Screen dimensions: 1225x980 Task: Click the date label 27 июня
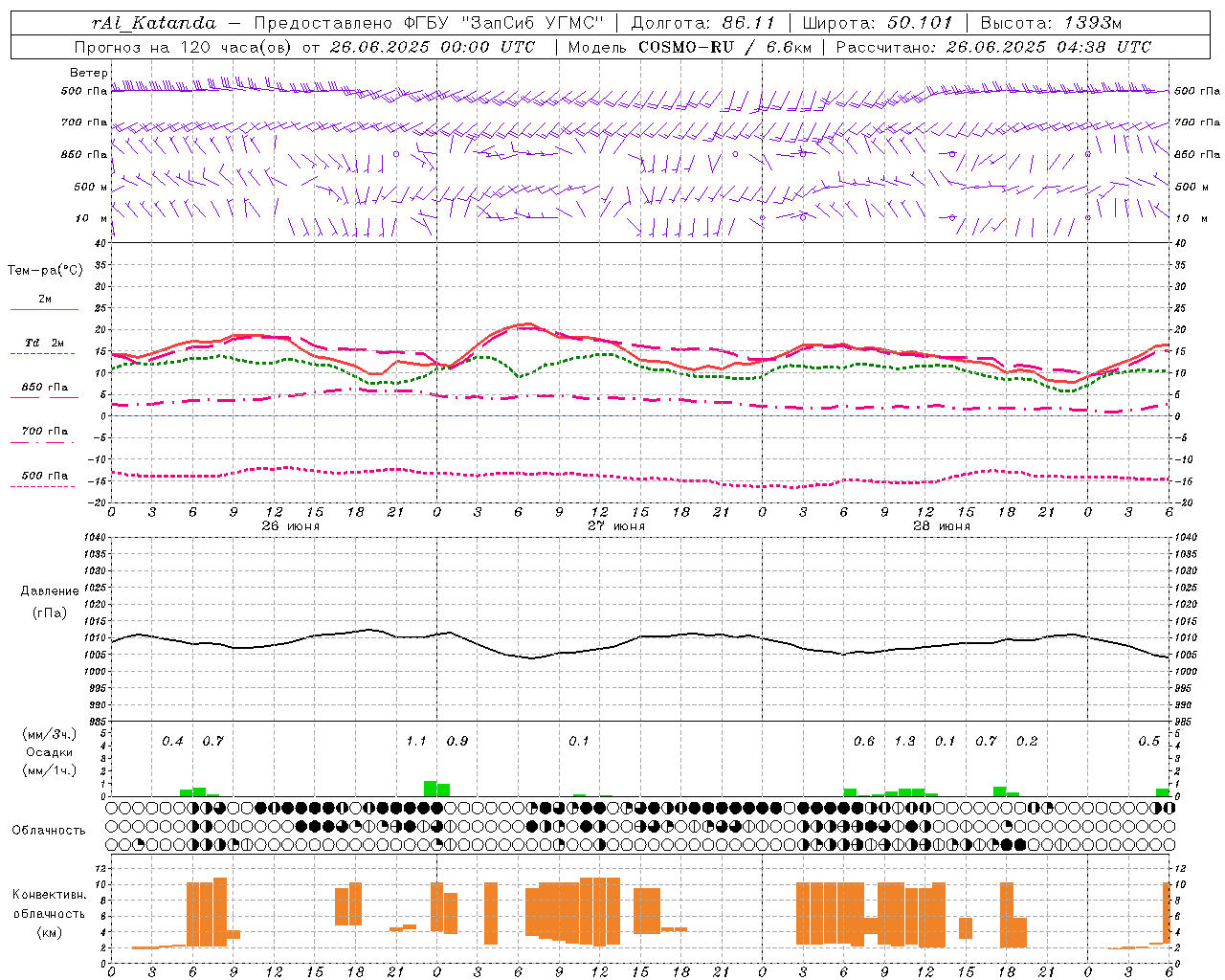615,526
